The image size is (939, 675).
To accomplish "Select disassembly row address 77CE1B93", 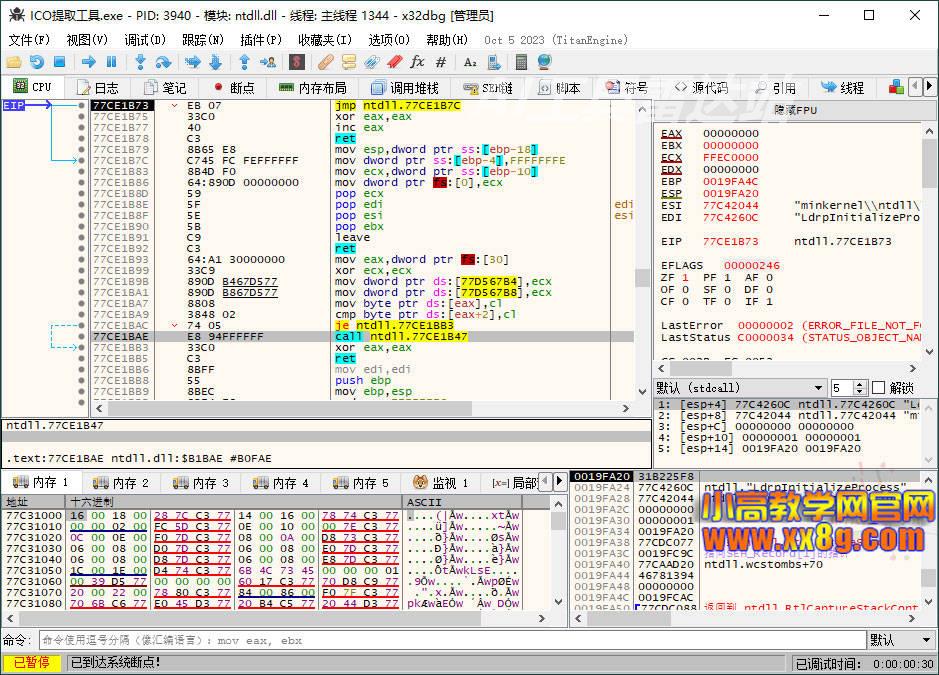I will [120, 259].
